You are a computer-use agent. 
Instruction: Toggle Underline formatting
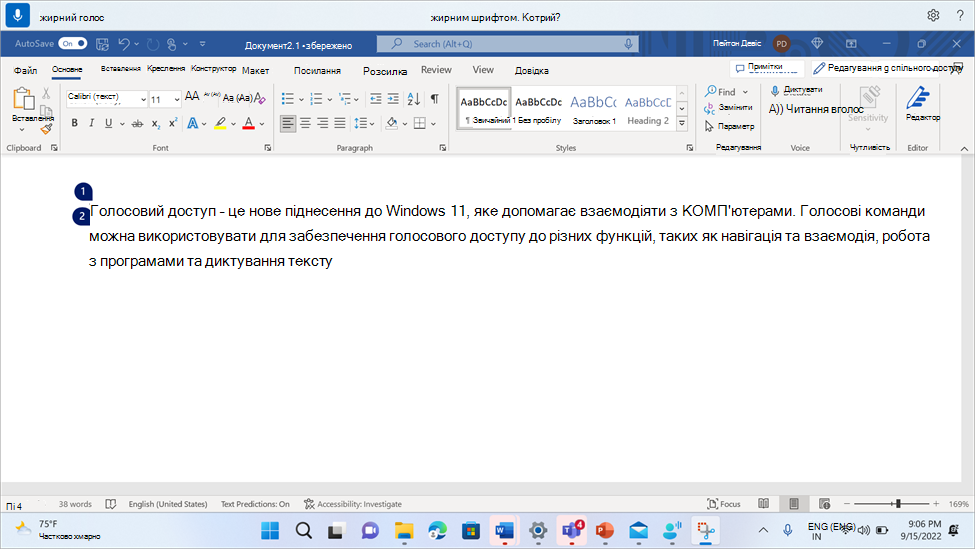point(108,123)
